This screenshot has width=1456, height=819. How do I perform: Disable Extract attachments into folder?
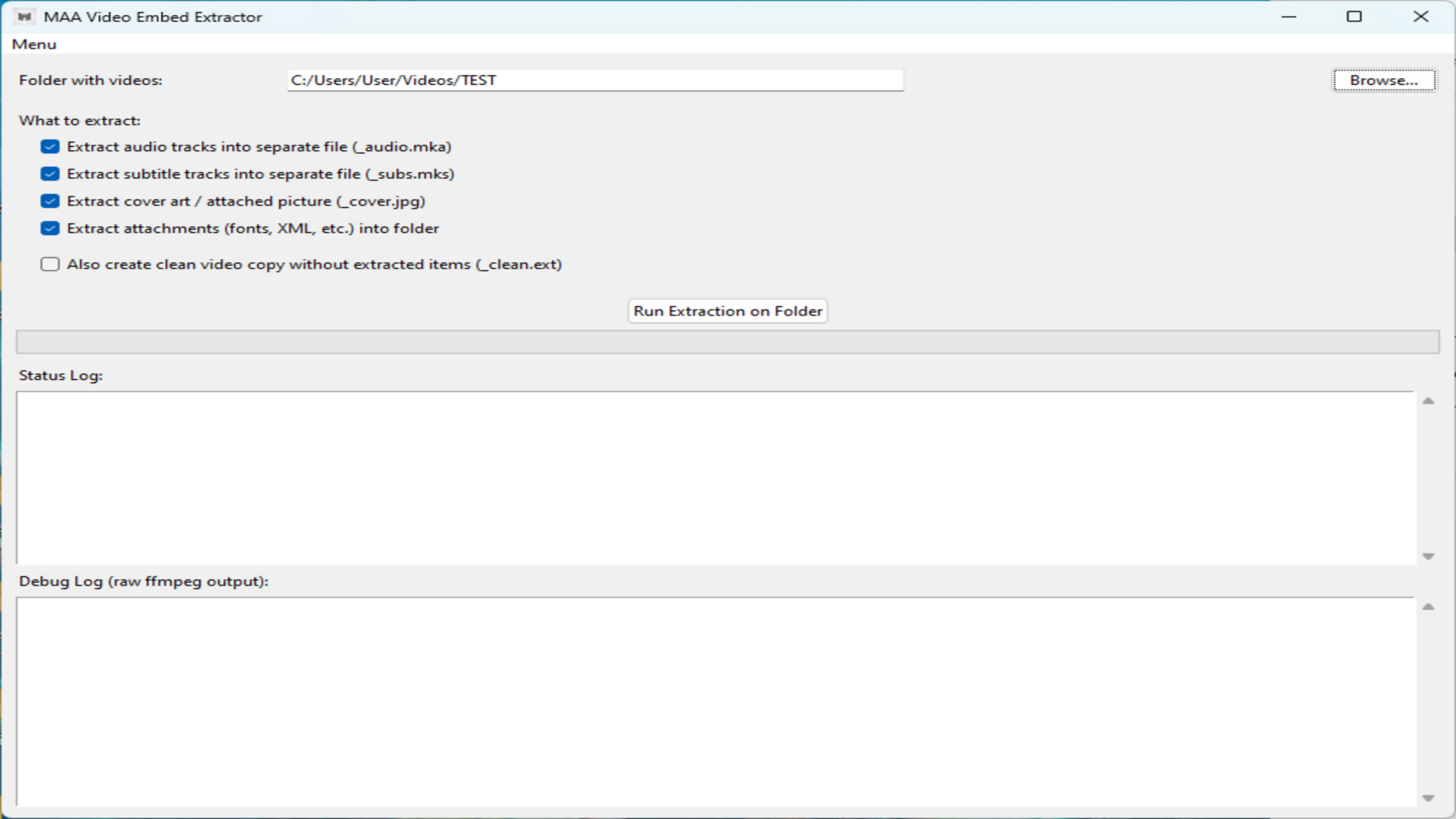click(49, 228)
